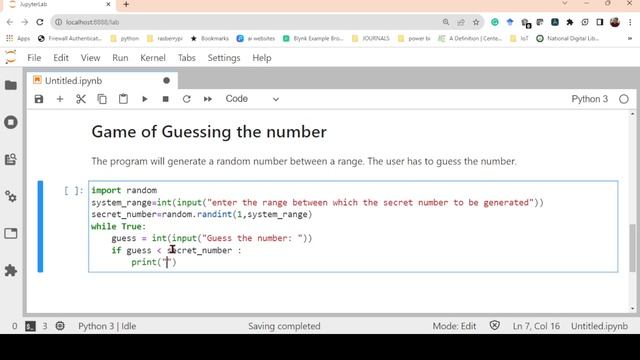This screenshot has width=640, height=360.
Task: Go forward in the browser
Action: (x=24, y=22)
